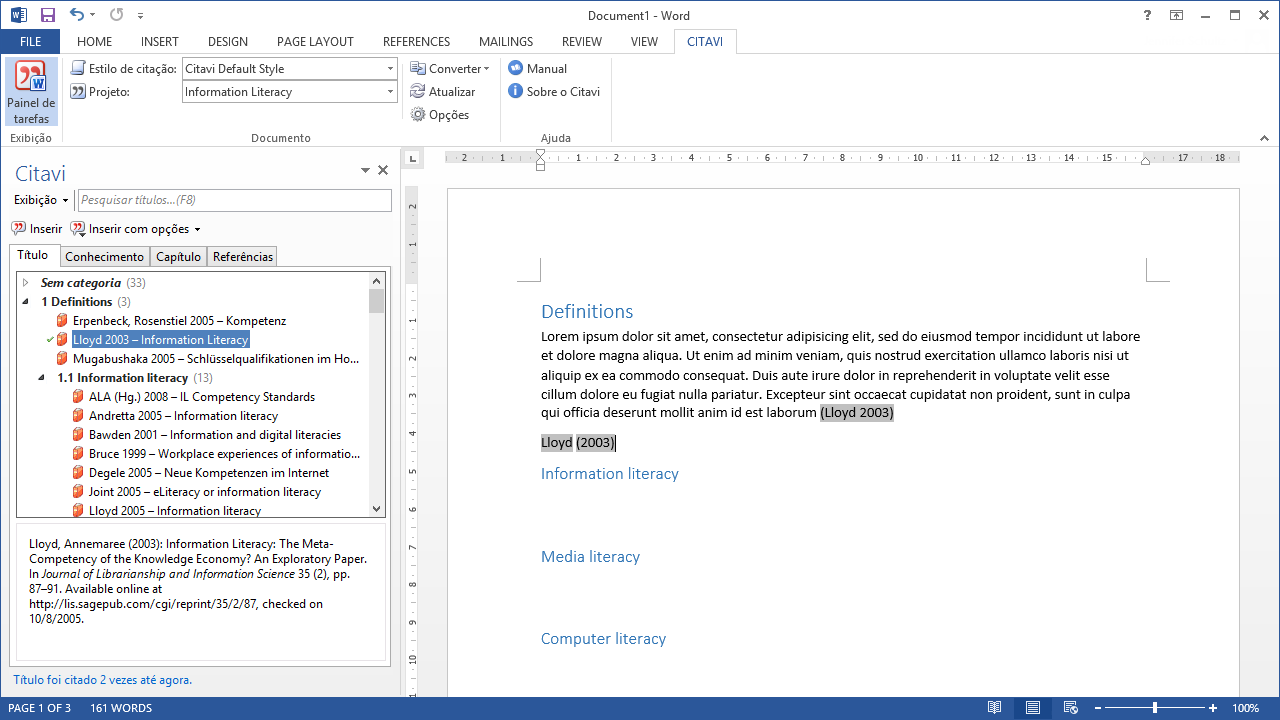Click the book icon beside Bruce 1999
1280x720 pixels.
coord(78,454)
